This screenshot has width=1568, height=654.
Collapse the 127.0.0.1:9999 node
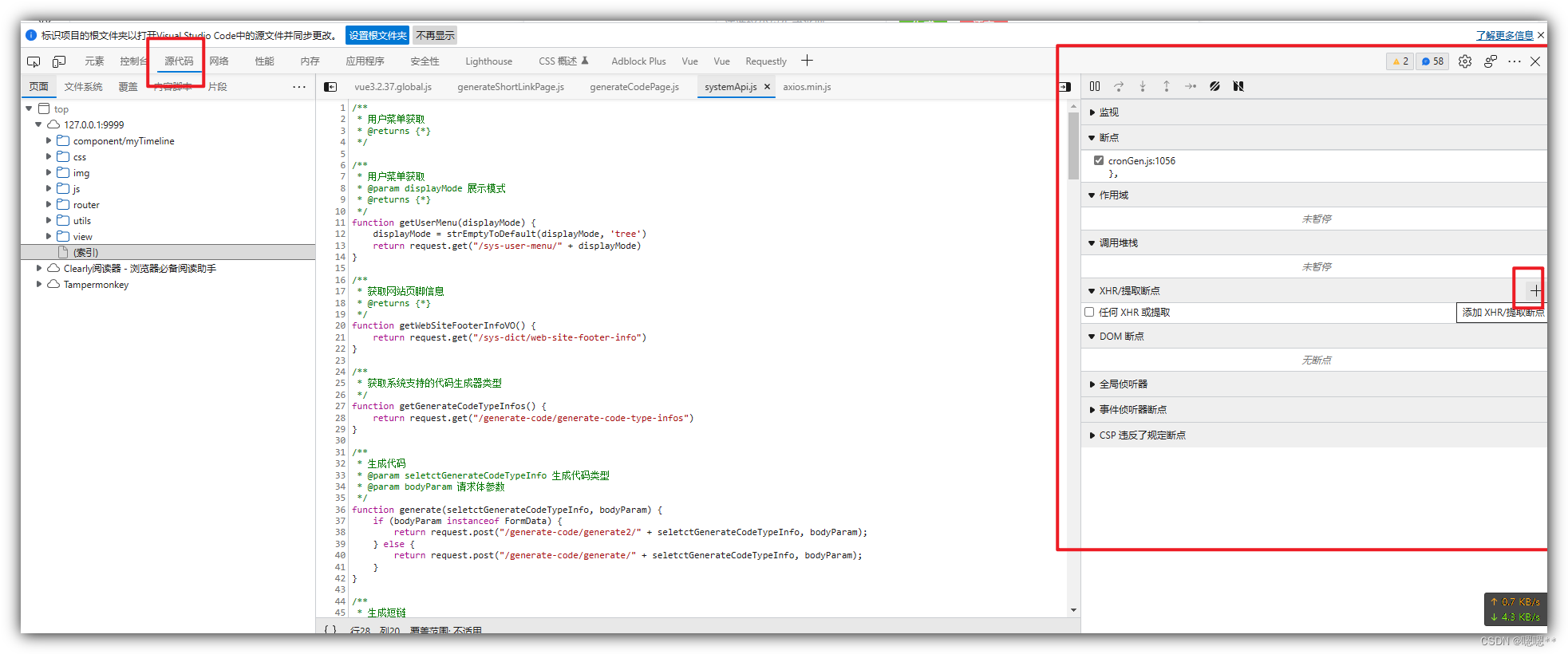click(x=38, y=124)
